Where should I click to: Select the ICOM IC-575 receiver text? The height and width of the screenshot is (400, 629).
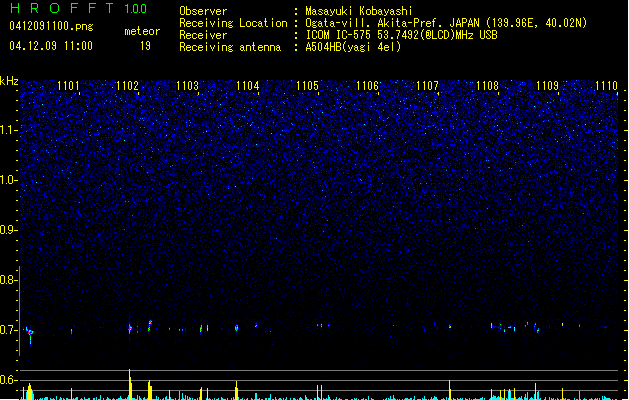[401, 35]
